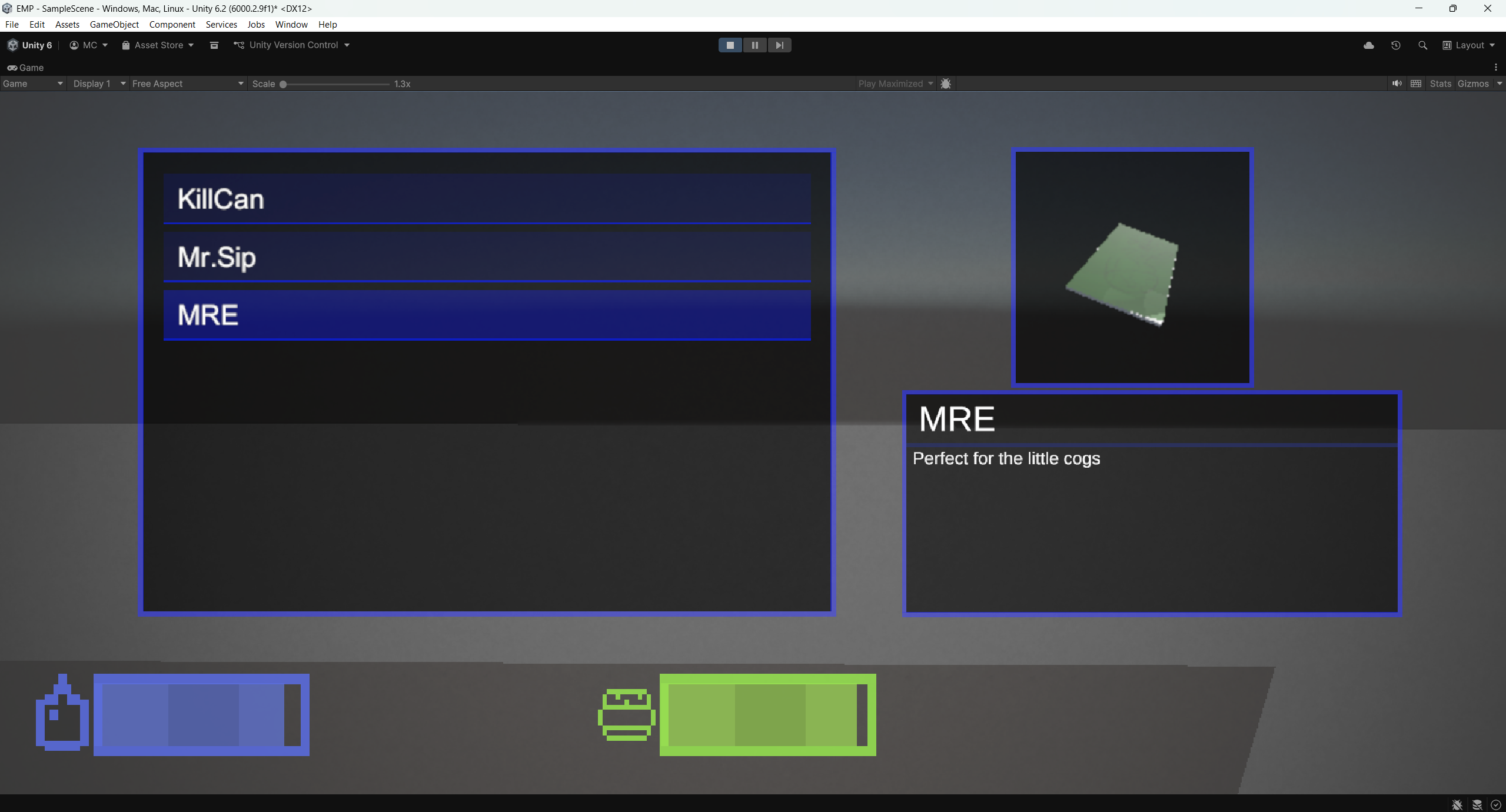
Task: Open the GameObject menu
Action: point(114,24)
